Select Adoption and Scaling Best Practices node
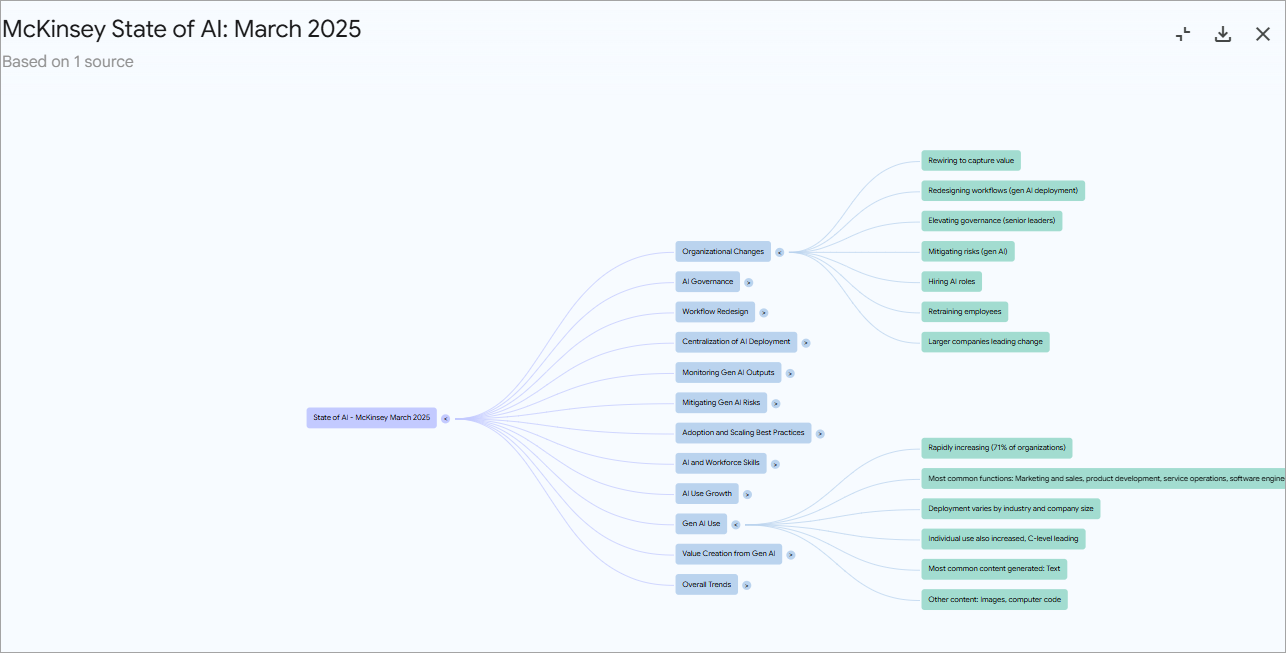 (743, 433)
